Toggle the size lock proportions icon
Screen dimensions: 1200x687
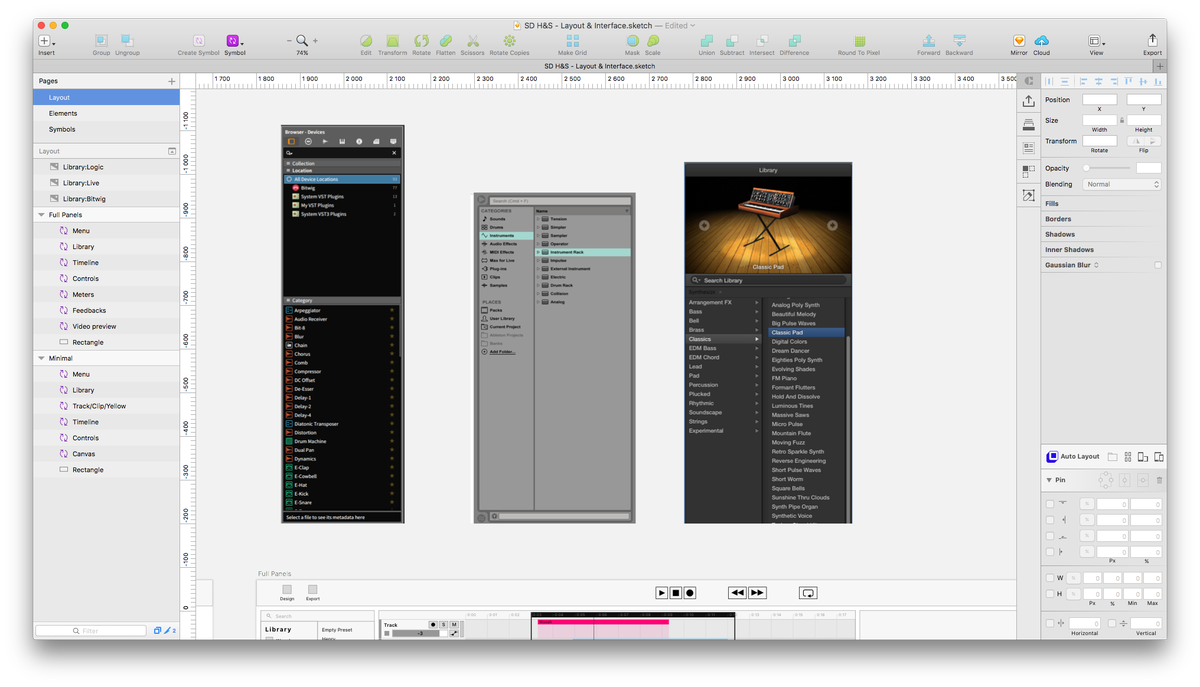(x=1122, y=120)
